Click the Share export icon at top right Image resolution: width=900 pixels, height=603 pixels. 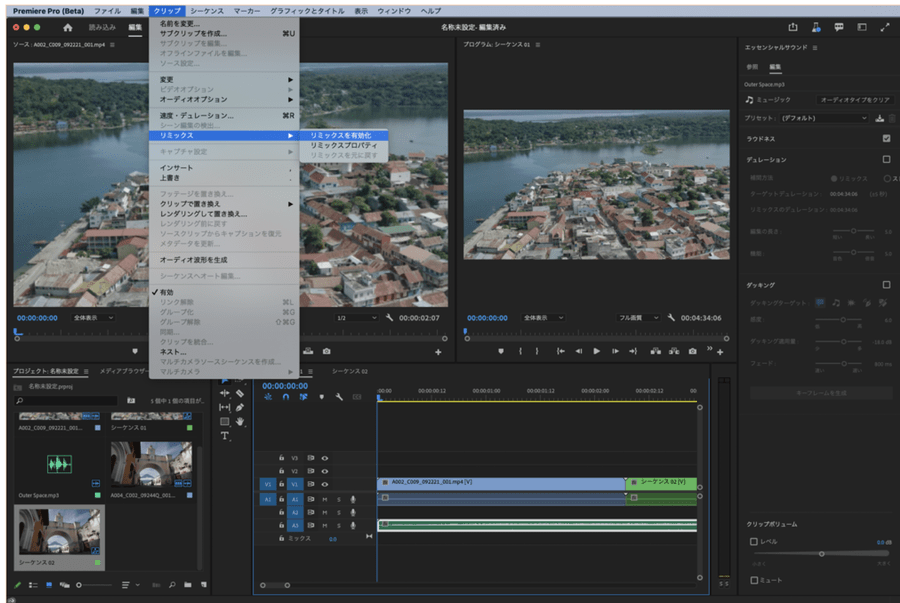[793, 27]
